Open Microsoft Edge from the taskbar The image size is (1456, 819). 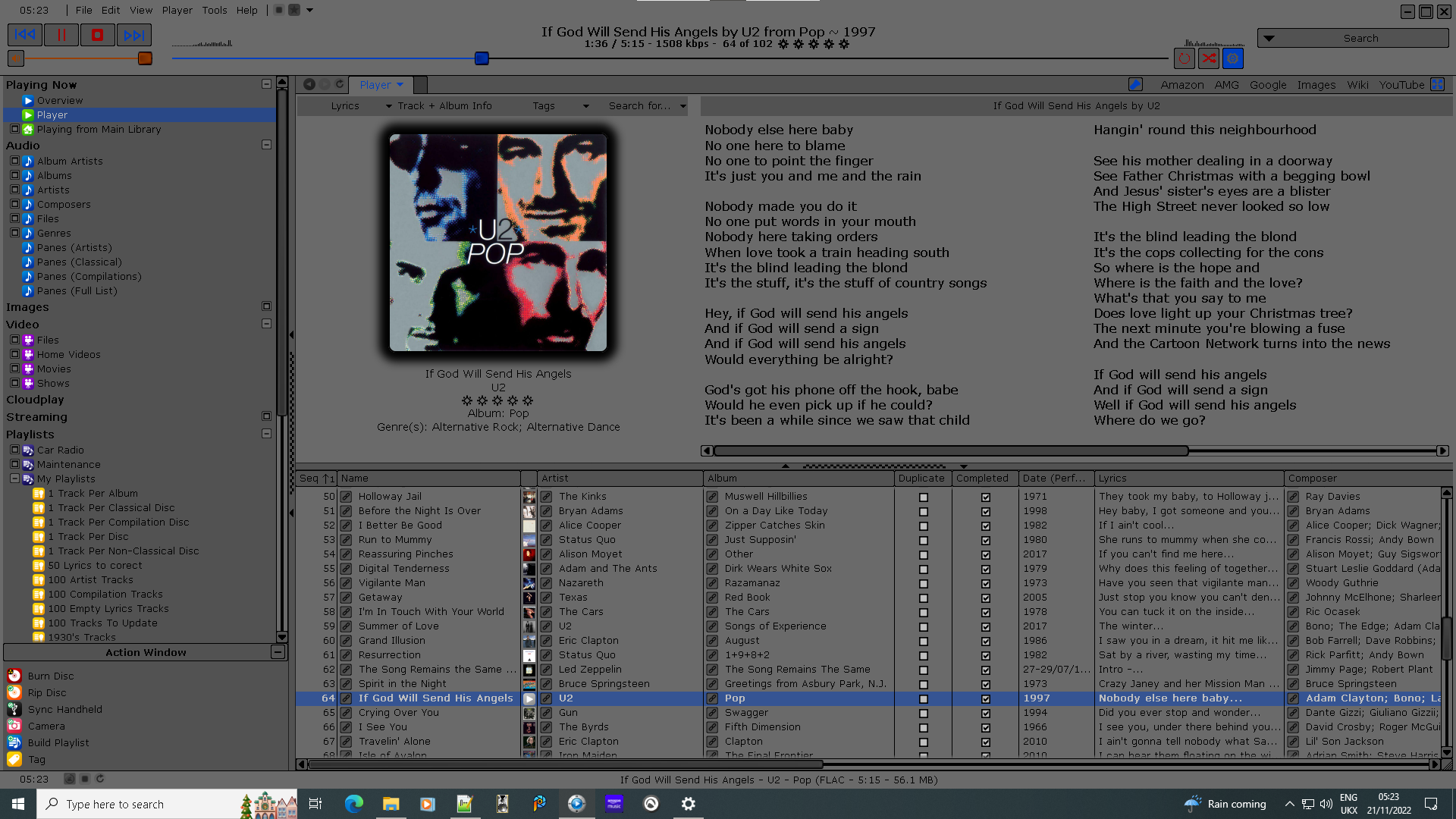click(354, 804)
